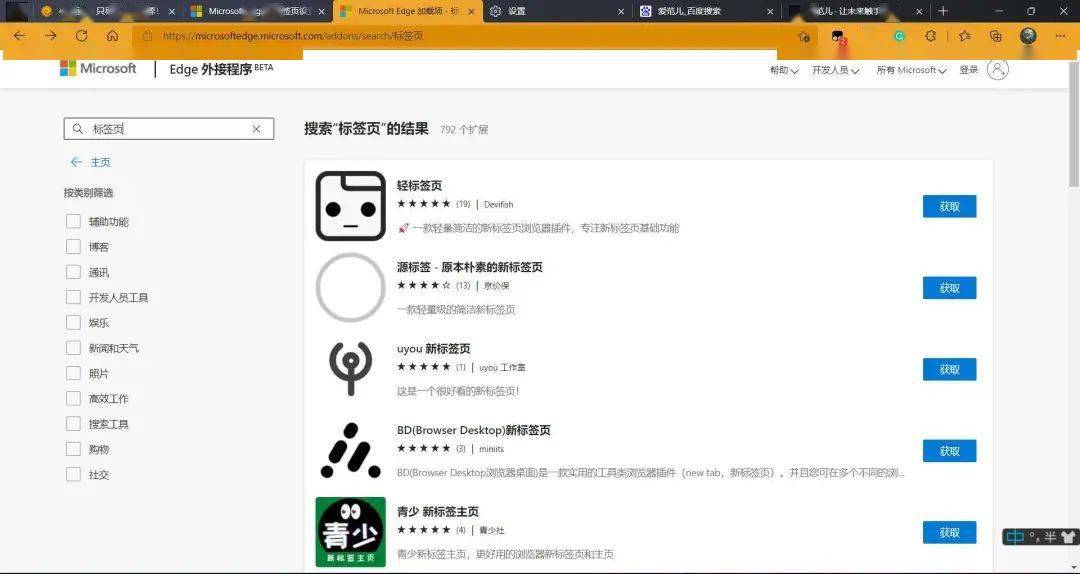Viewport: 1080px width, 574px height.
Task: Check the 社交 category filter
Action: pos(73,474)
